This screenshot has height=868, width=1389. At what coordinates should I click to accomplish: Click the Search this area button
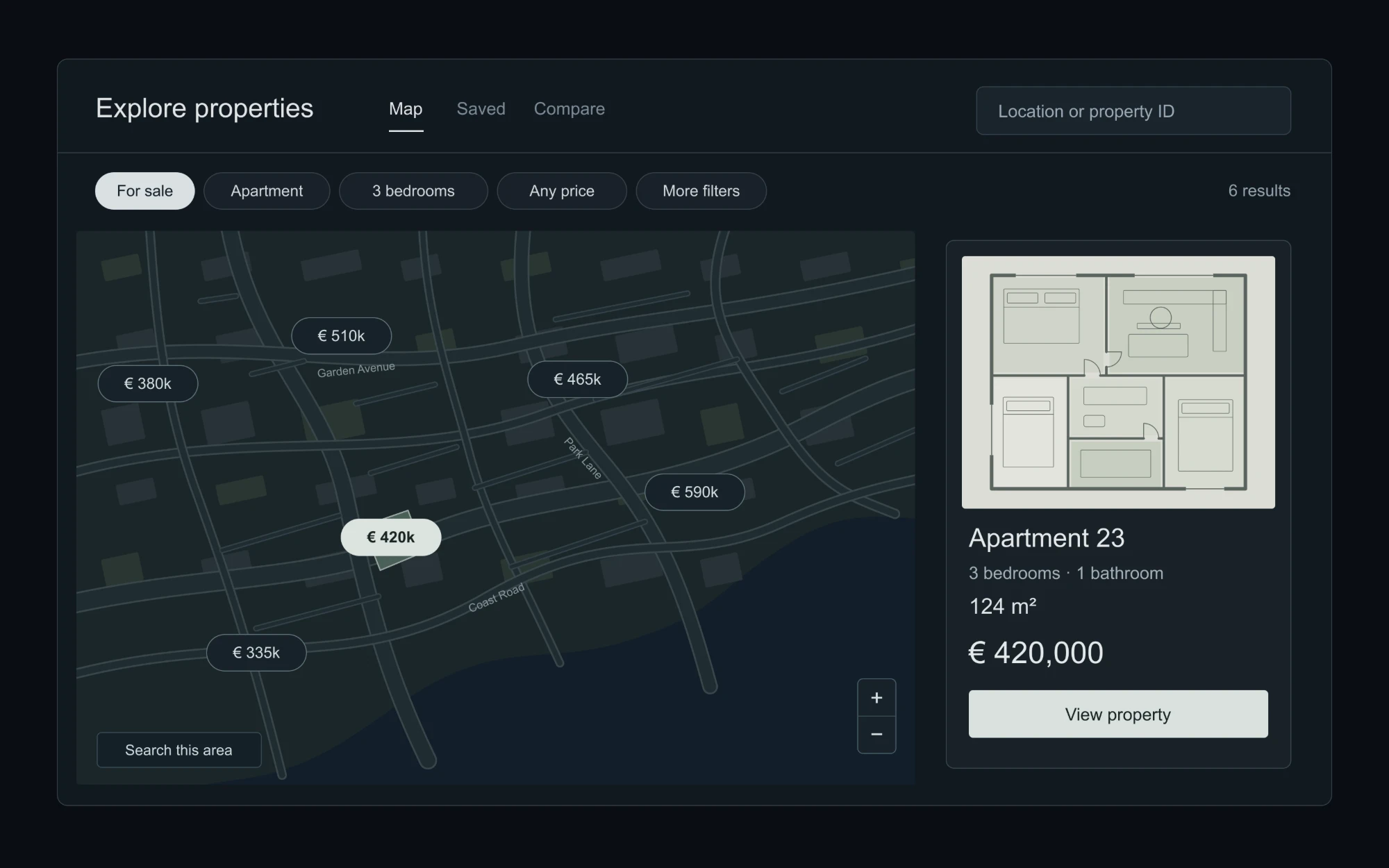tap(178, 750)
